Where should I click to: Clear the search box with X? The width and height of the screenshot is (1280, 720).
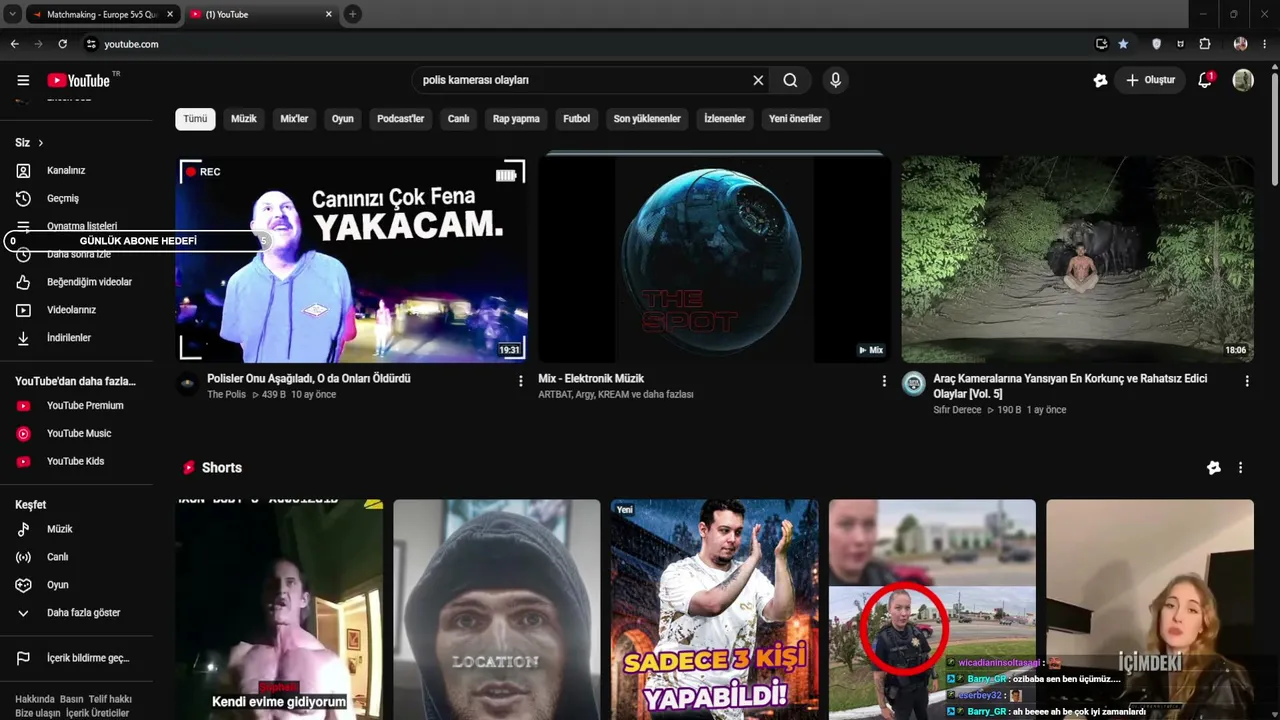tap(758, 80)
